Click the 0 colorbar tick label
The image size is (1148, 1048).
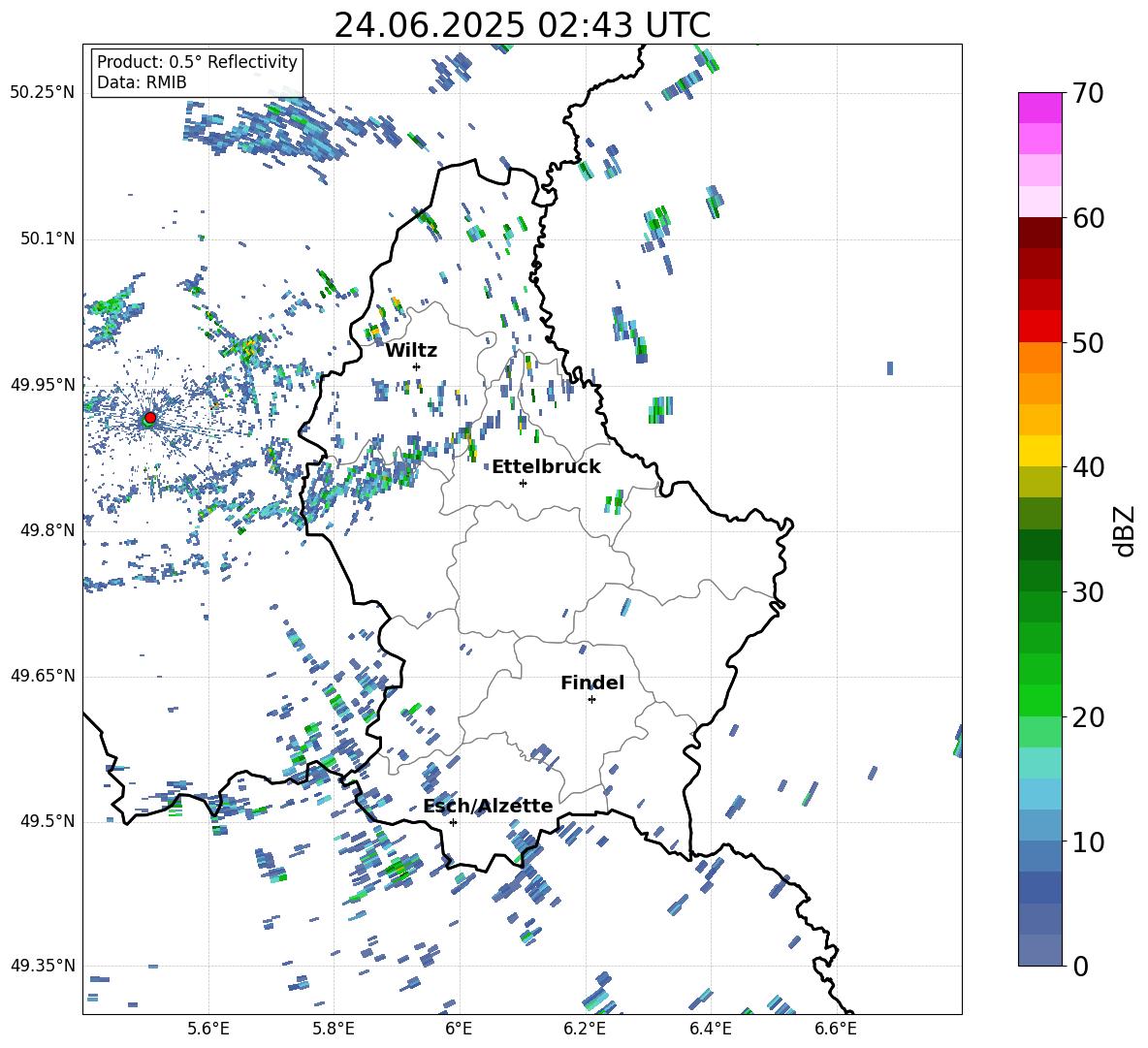(1080, 967)
